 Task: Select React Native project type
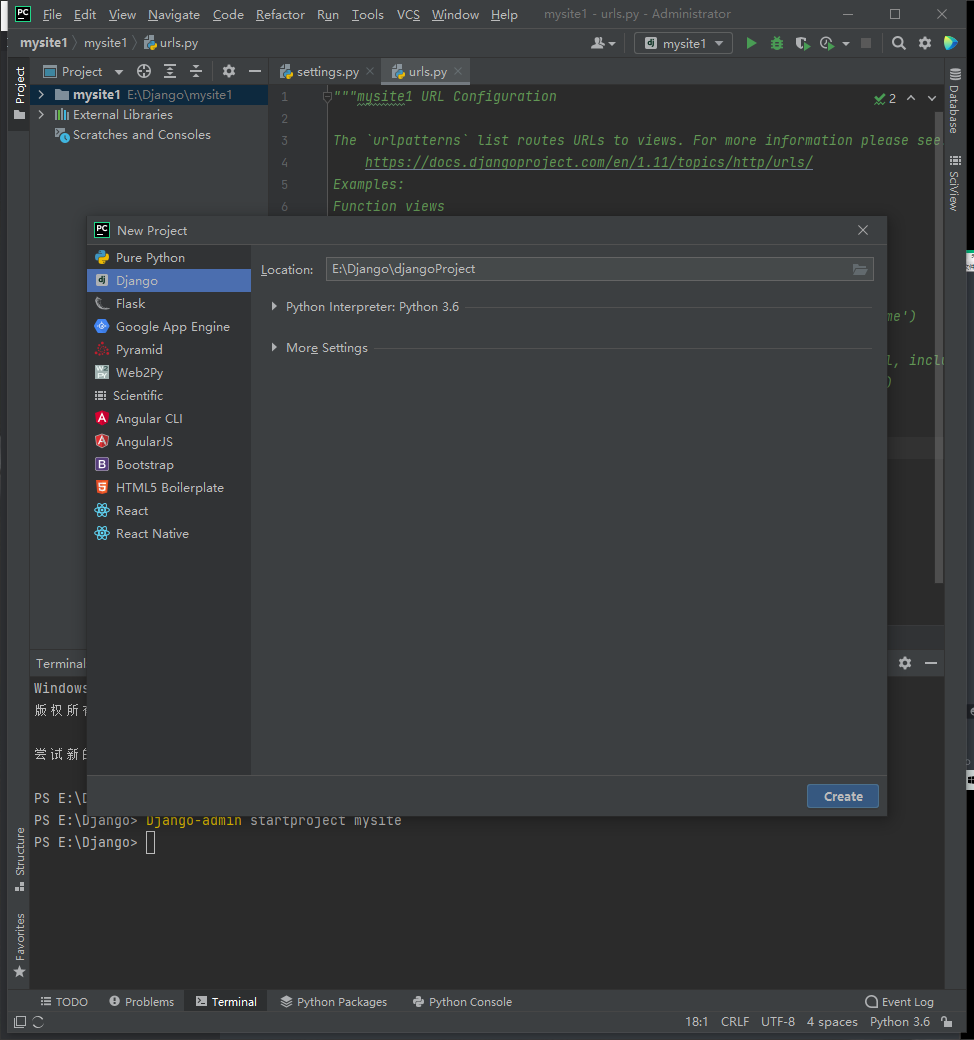[169, 533]
